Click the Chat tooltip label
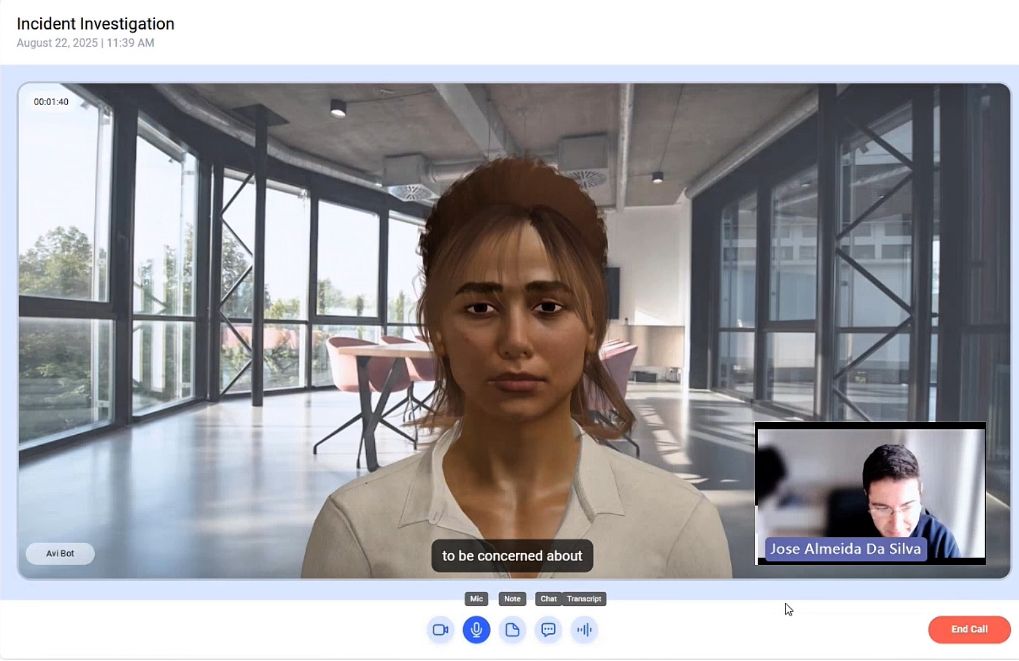This screenshot has height=661, width=1019. [548, 599]
